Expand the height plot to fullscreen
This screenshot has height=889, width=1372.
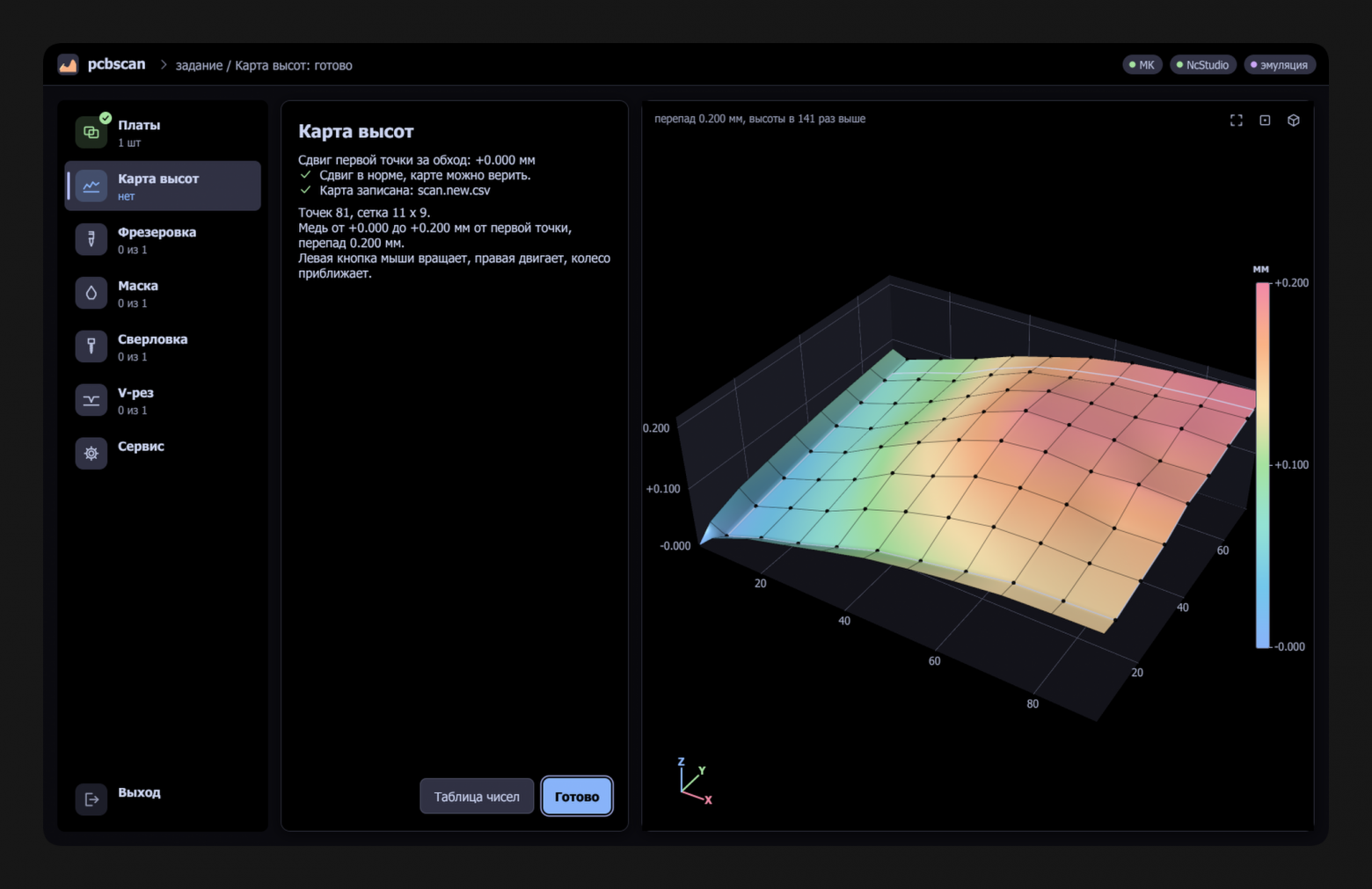(1237, 120)
